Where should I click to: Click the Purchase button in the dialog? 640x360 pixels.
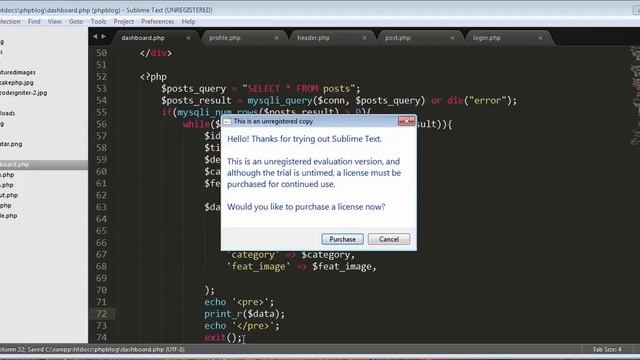(342, 239)
